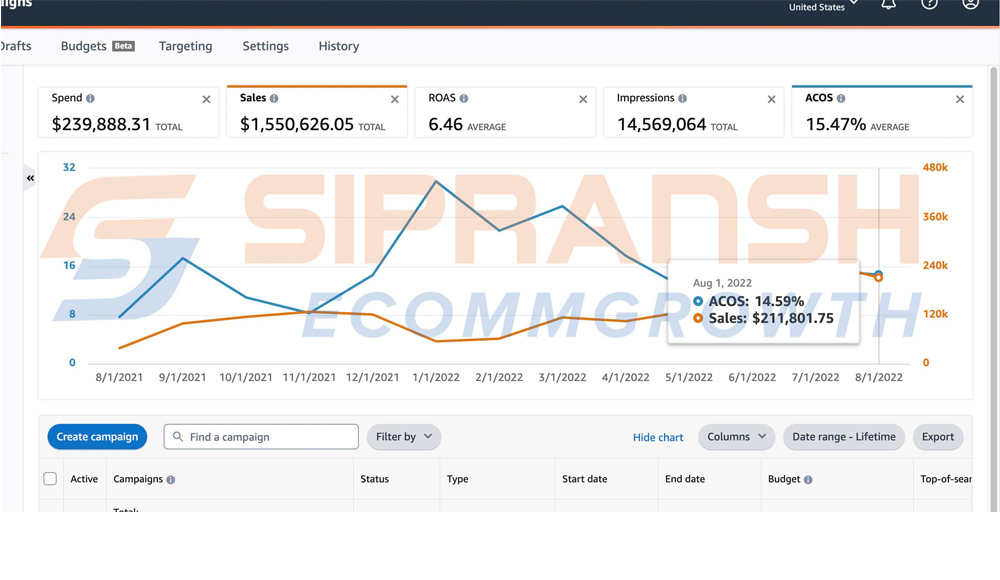Switch to the Targeting tab

click(185, 46)
